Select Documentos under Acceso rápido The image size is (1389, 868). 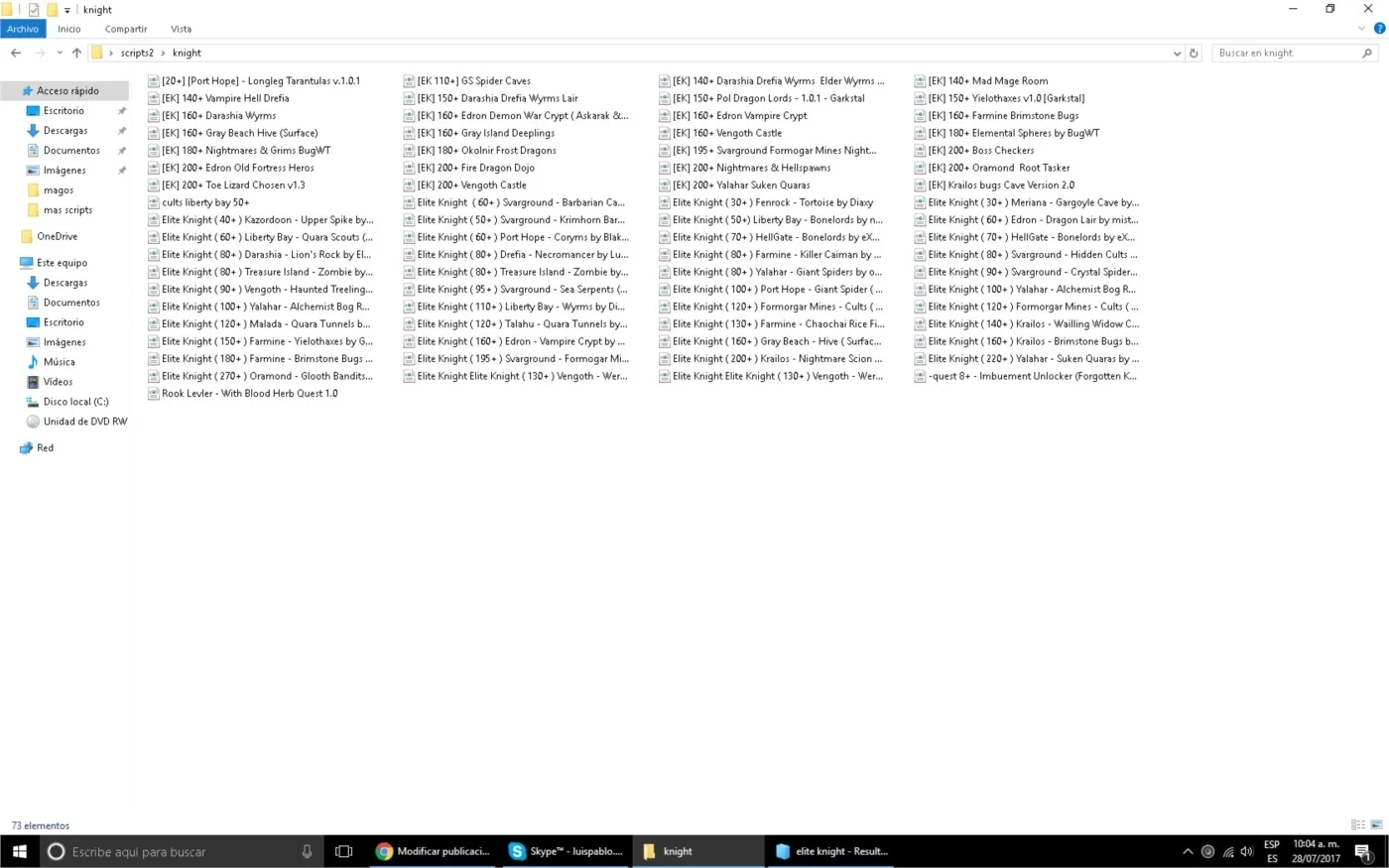point(71,151)
